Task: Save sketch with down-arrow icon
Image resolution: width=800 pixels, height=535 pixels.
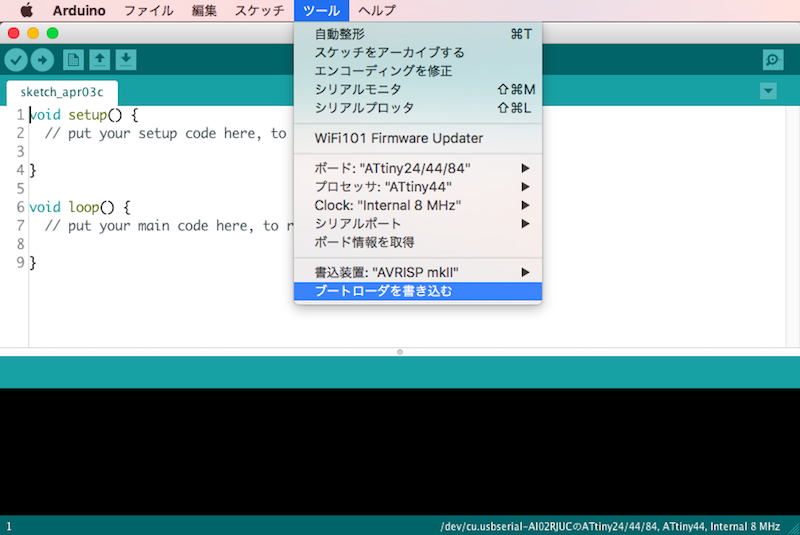Action: point(126,60)
